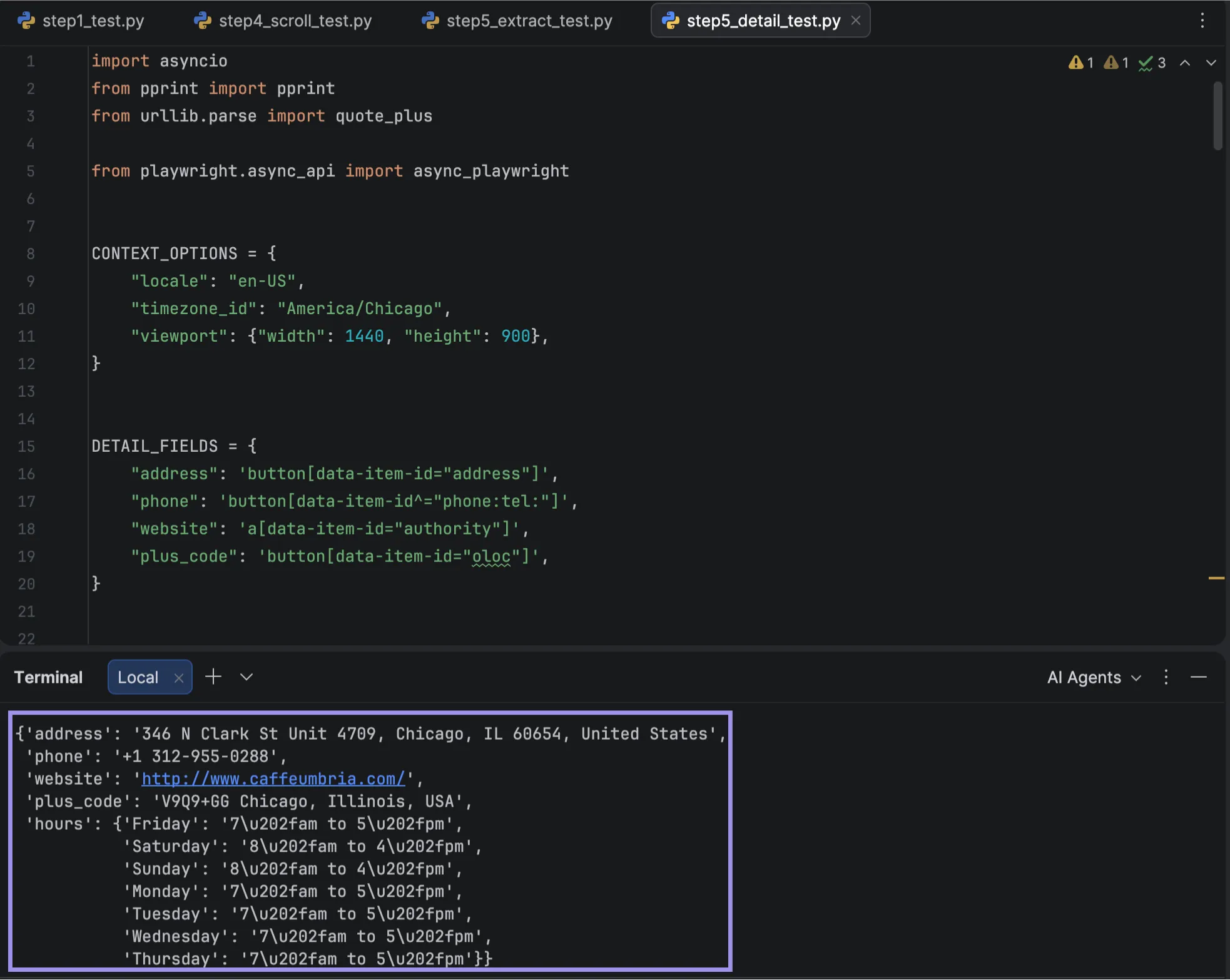Click the yellow warning stripe marker
This screenshot has width=1230, height=980.
(1216, 578)
